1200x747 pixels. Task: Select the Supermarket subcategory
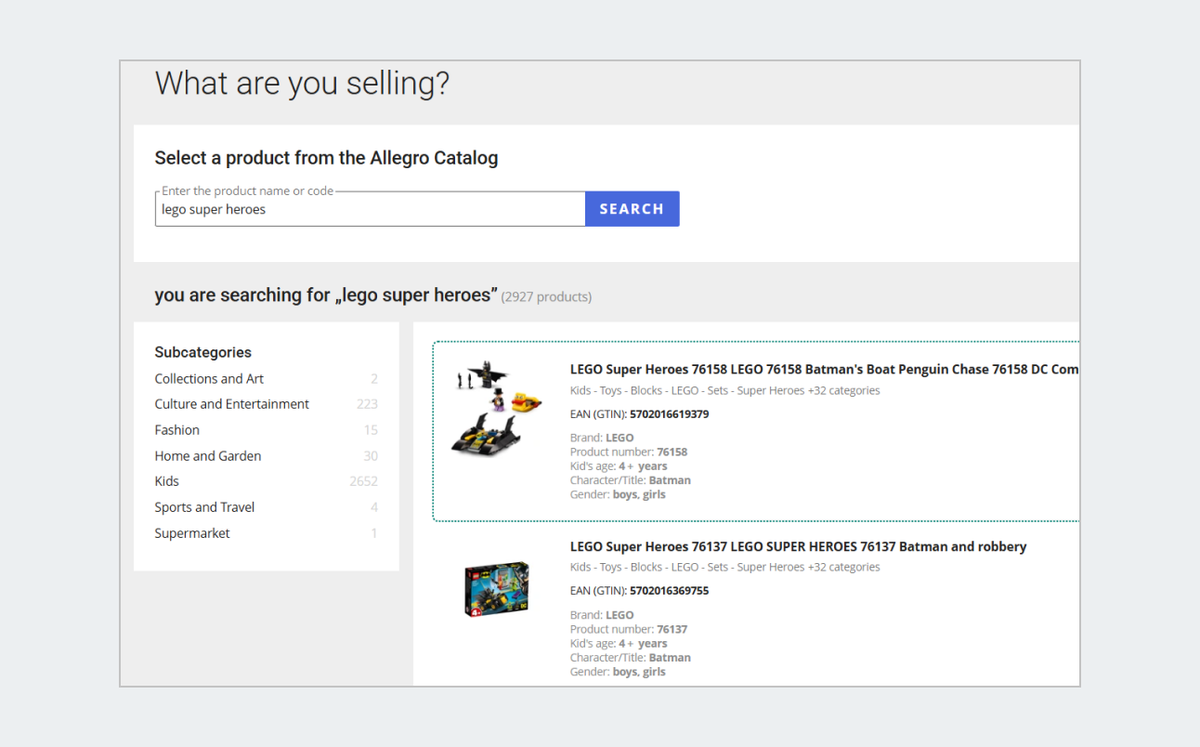tap(192, 532)
